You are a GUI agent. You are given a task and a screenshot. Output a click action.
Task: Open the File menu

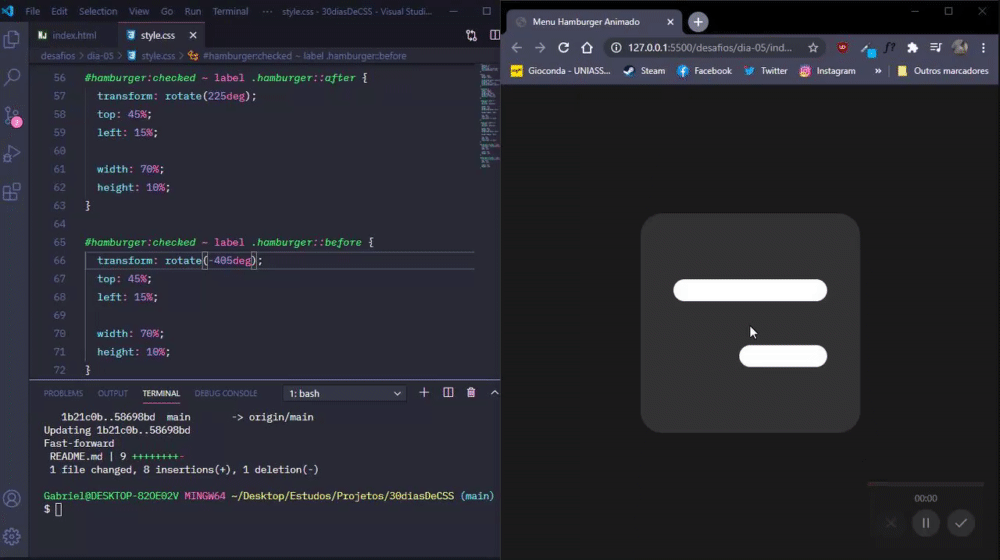pyautogui.click(x=33, y=11)
